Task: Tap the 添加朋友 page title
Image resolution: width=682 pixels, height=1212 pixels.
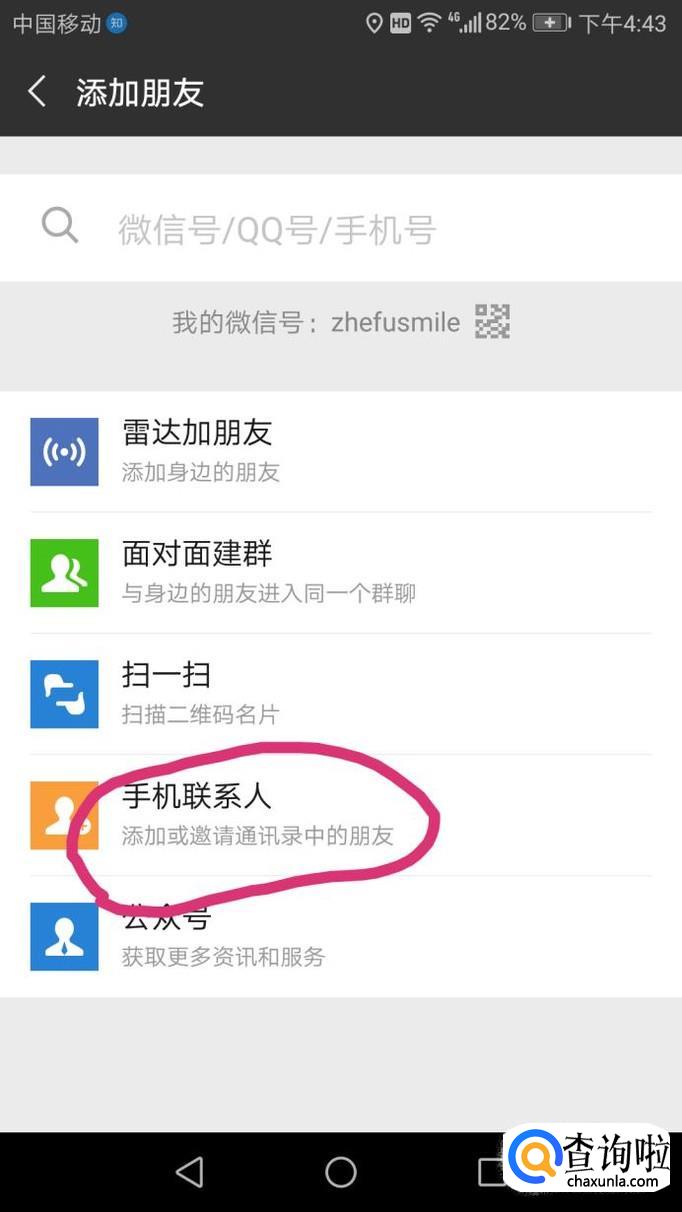Action: [140, 92]
